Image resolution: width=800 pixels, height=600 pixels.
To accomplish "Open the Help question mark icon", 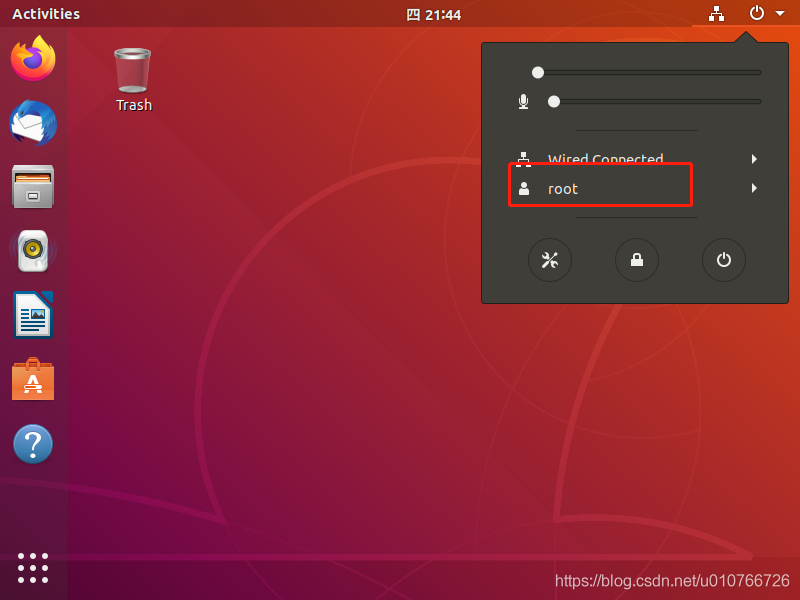I will coord(33,444).
